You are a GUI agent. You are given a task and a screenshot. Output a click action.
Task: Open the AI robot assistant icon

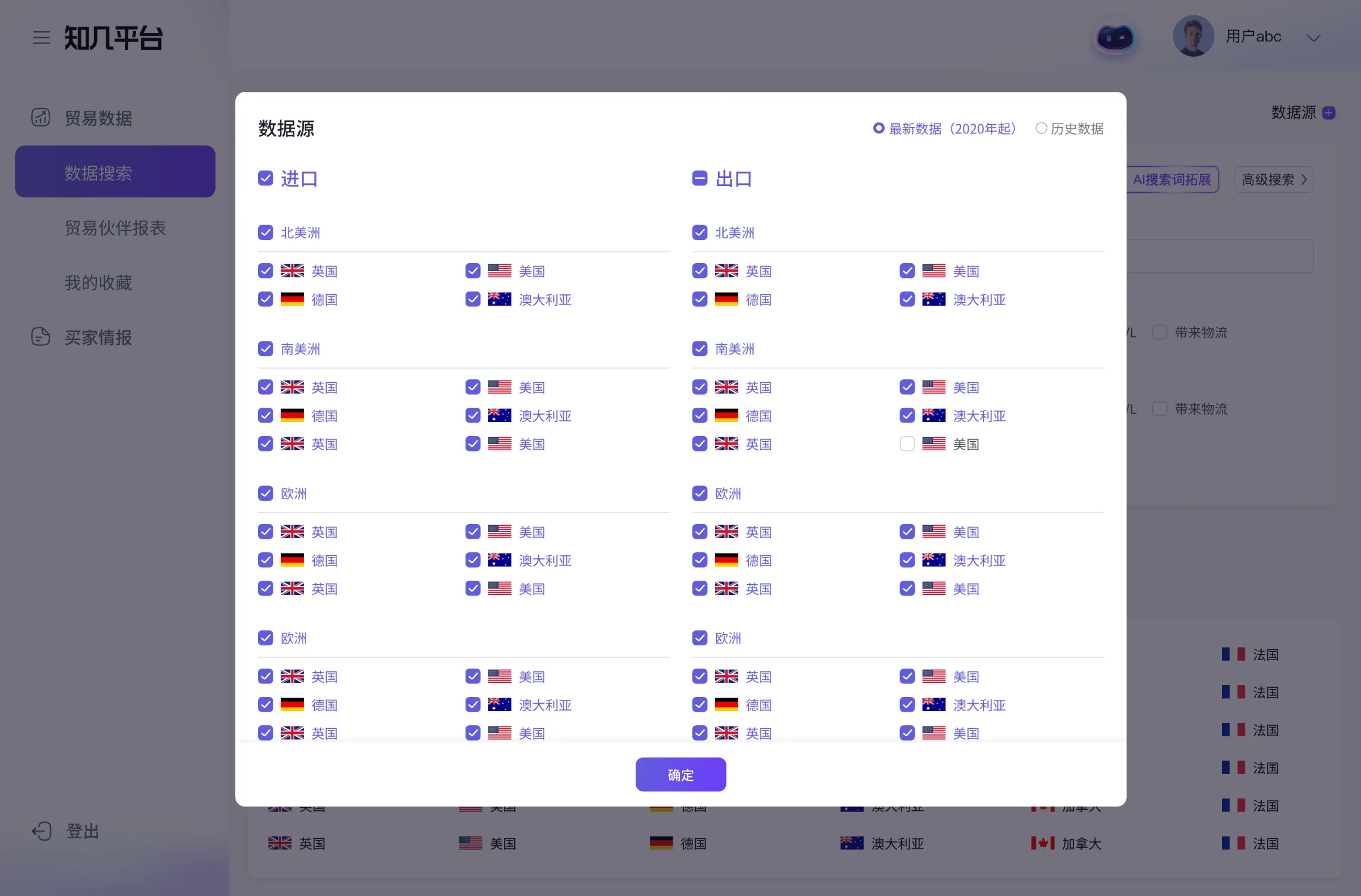[x=1114, y=38]
